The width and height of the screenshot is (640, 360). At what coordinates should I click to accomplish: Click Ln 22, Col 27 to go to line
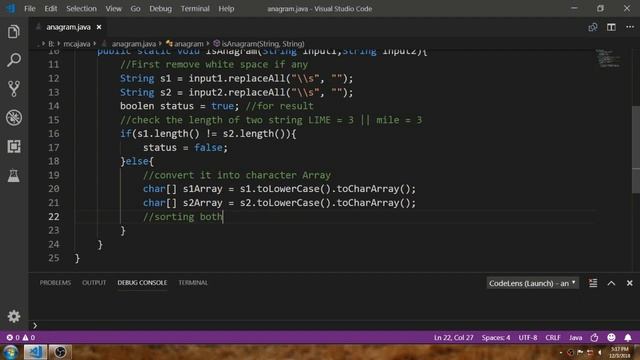[x=453, y=338]
